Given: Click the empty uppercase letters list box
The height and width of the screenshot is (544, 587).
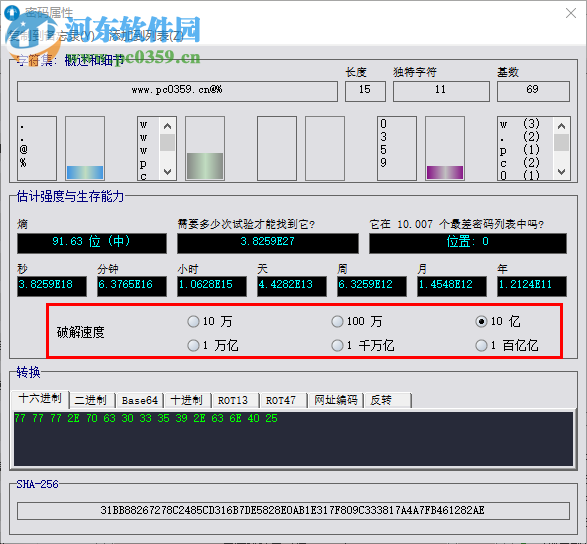Looking at the screenshot, I should click(x=277, y=148).
